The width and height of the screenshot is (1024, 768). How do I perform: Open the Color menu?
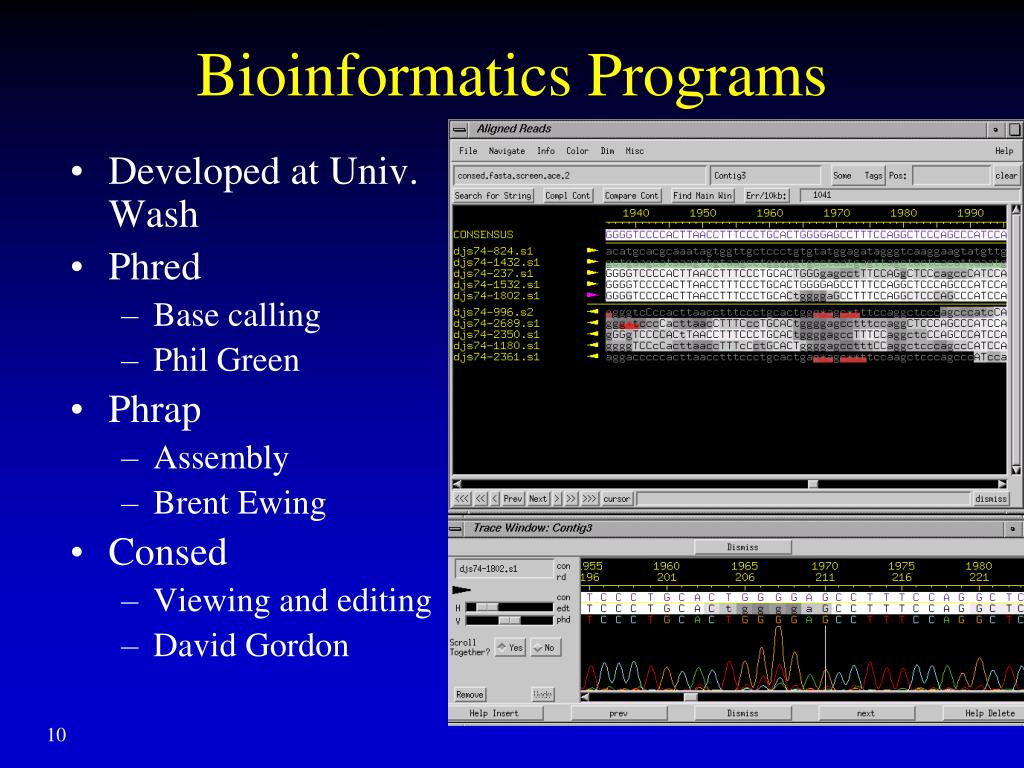(x=577, y=151)
